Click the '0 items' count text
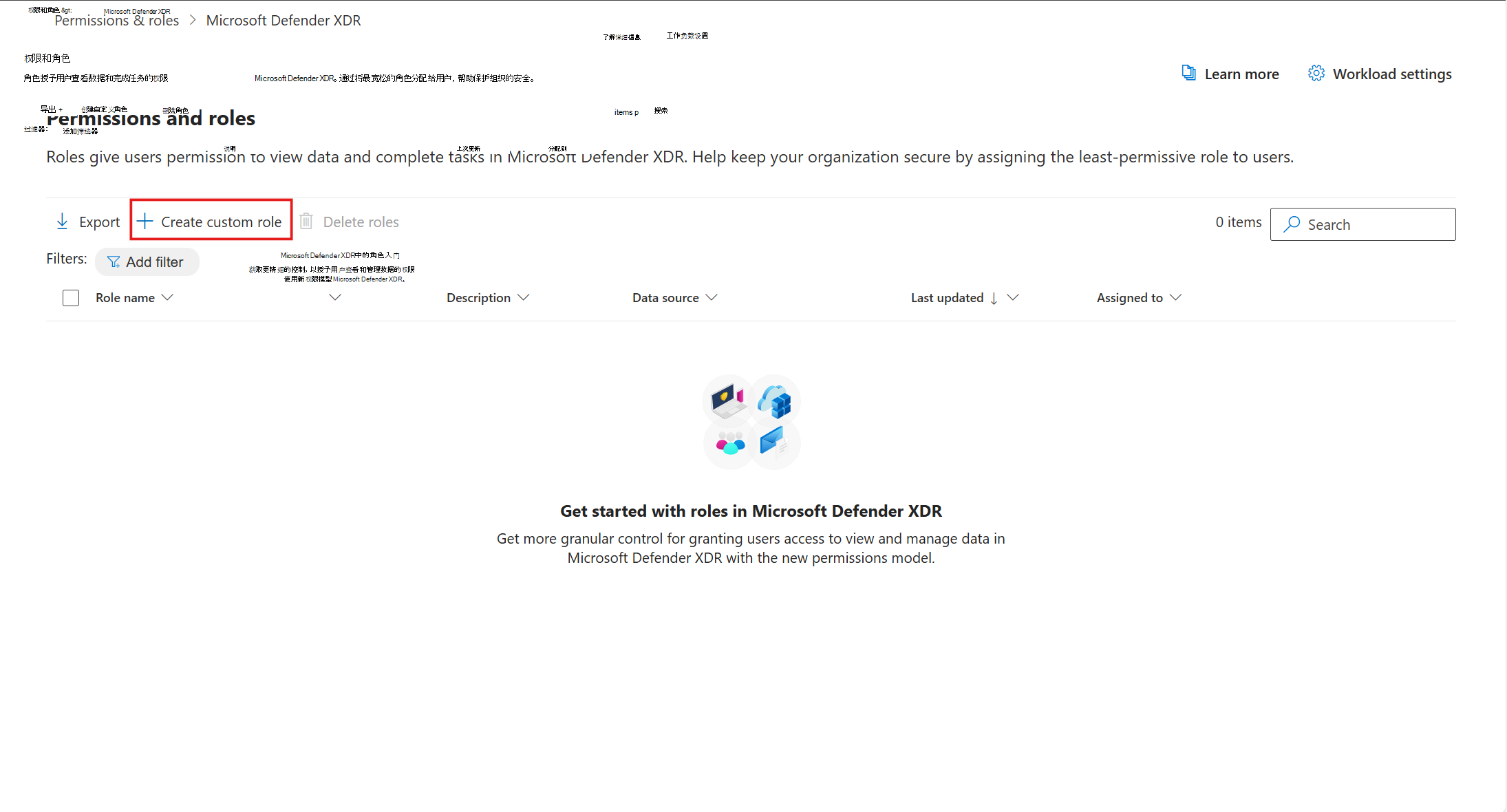 pyautogui.click(x=1239, y=222)
